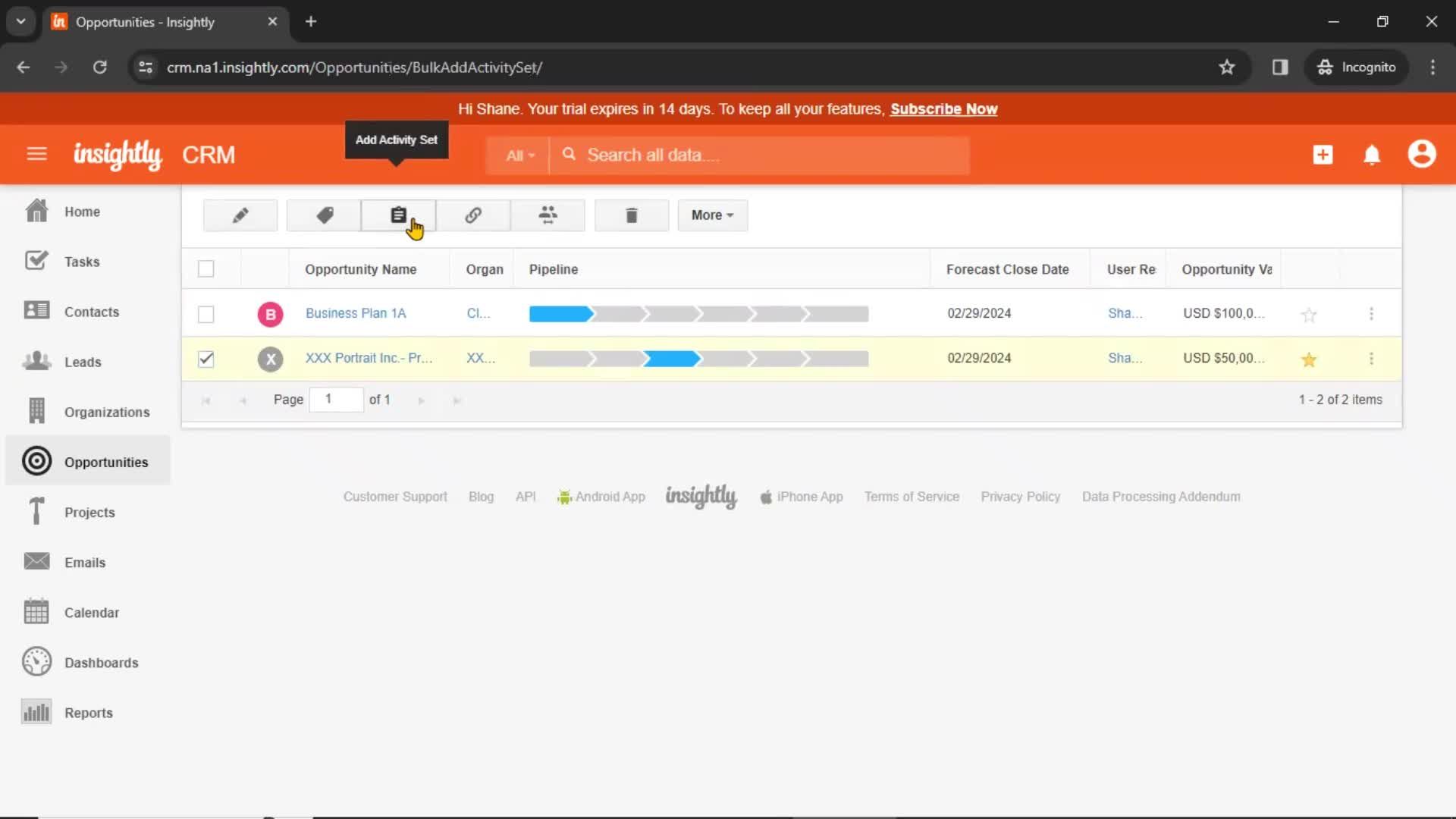Click XXX Portrait Inc. pipeline progress bar
The height and width of the screenshot is (819, 1456).
(698, 359)
